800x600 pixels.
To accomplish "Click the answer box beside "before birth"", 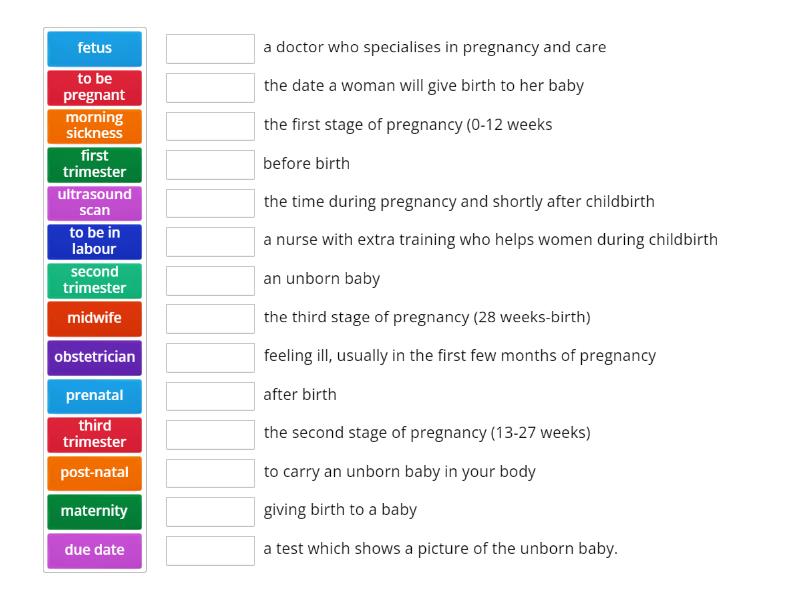I will point(210,163).
